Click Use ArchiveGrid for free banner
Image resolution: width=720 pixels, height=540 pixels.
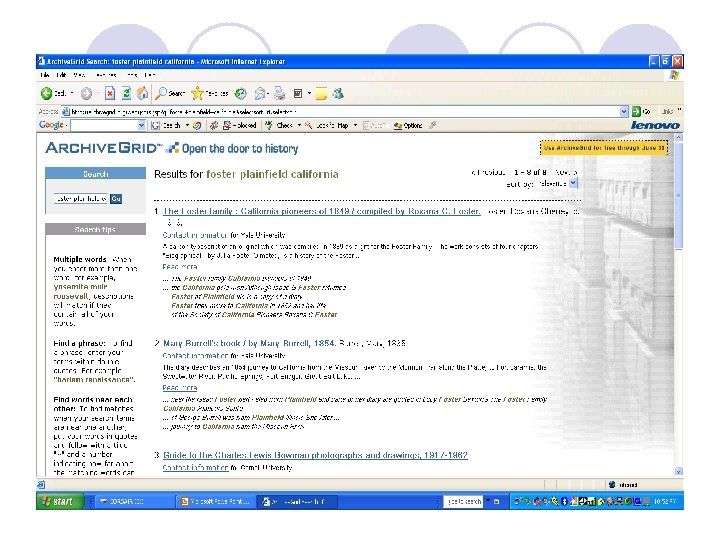pyautogui.click(x=603, y=148)
